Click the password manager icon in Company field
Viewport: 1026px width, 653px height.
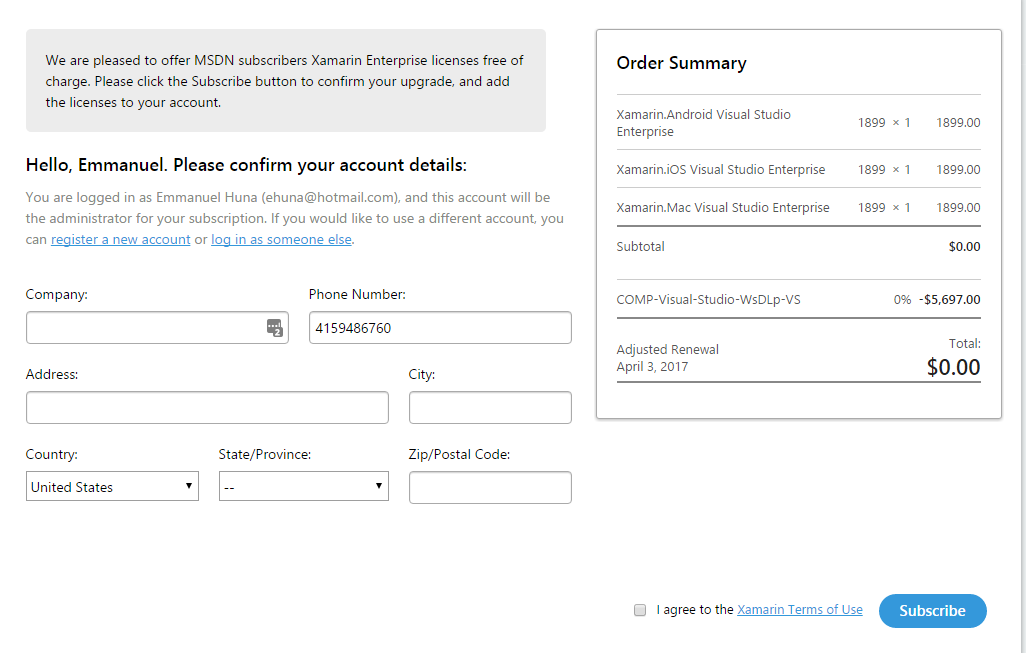pos(275,327)
